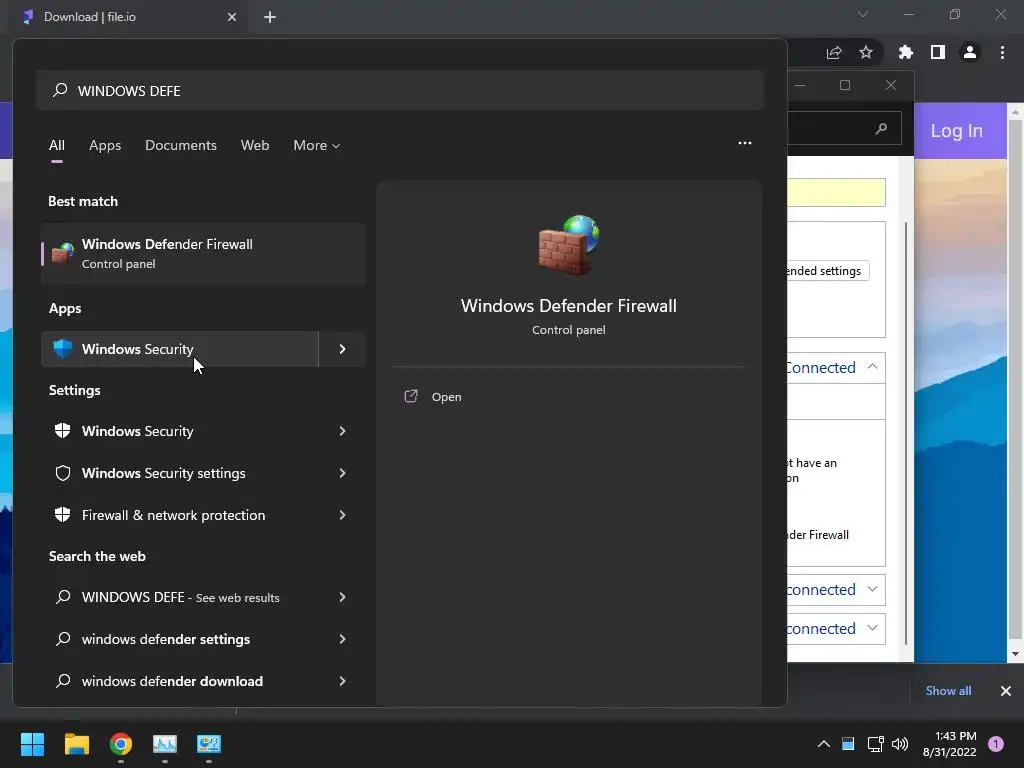
Task: Click the network icon in system tray
Action: pos(875,744)
